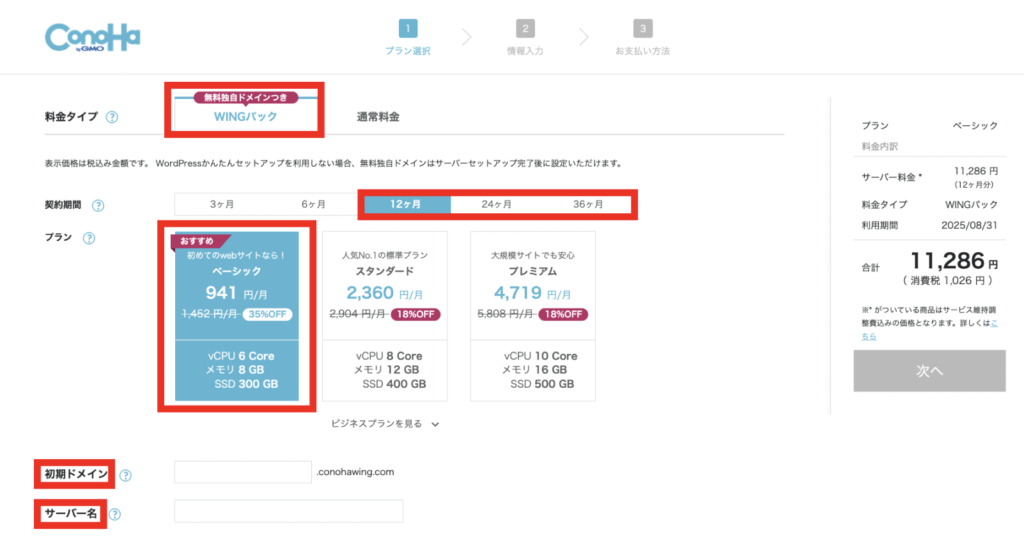Choose the スタンダード plan card
Image resolution: width=1024 pixels, height=548 pixels.
385,316
